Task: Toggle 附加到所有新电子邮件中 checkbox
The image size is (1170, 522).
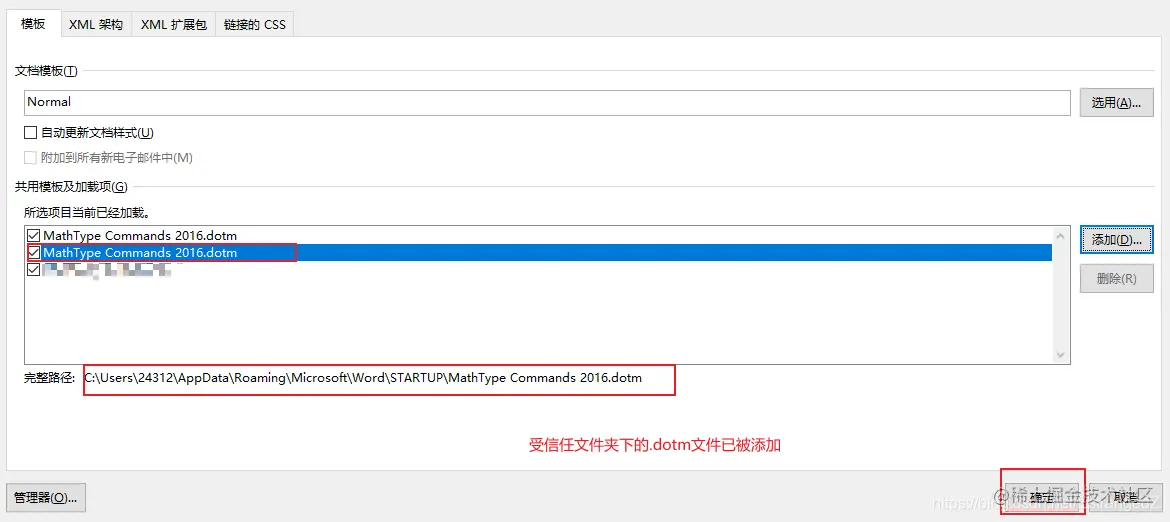Action: tap(31, 157)
